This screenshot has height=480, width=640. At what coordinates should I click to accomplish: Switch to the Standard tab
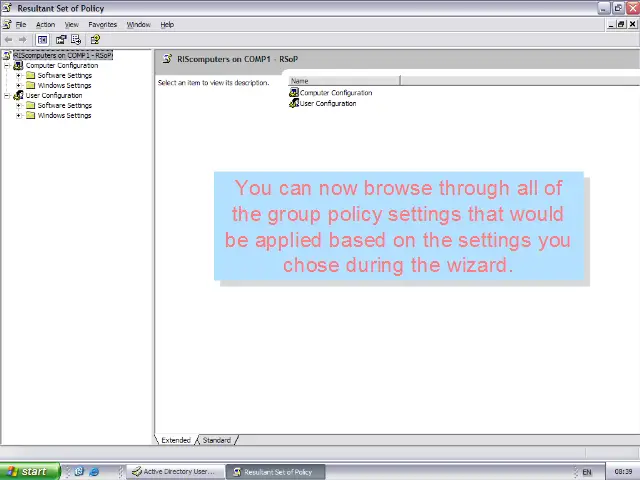click(x=217, y=440)
